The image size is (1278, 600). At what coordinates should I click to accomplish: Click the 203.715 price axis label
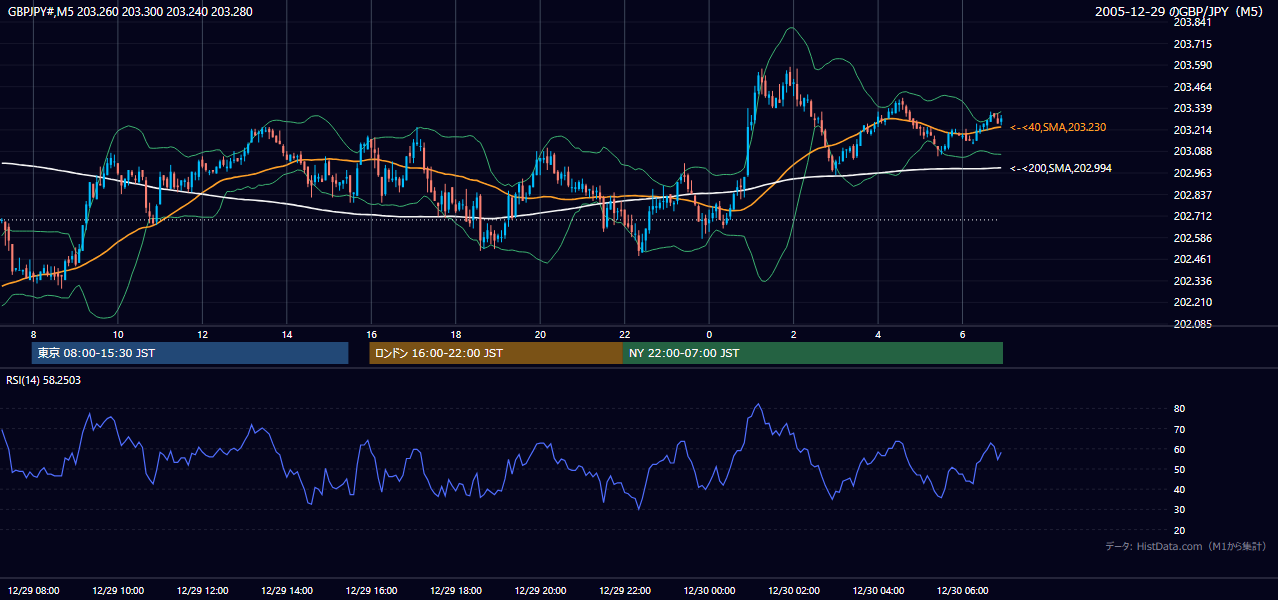[x=1192, y=44]
